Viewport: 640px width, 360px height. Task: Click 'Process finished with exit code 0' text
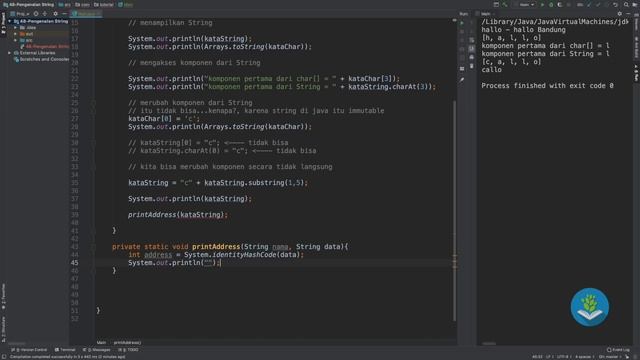pyautogui.click(x=547, y=86)
